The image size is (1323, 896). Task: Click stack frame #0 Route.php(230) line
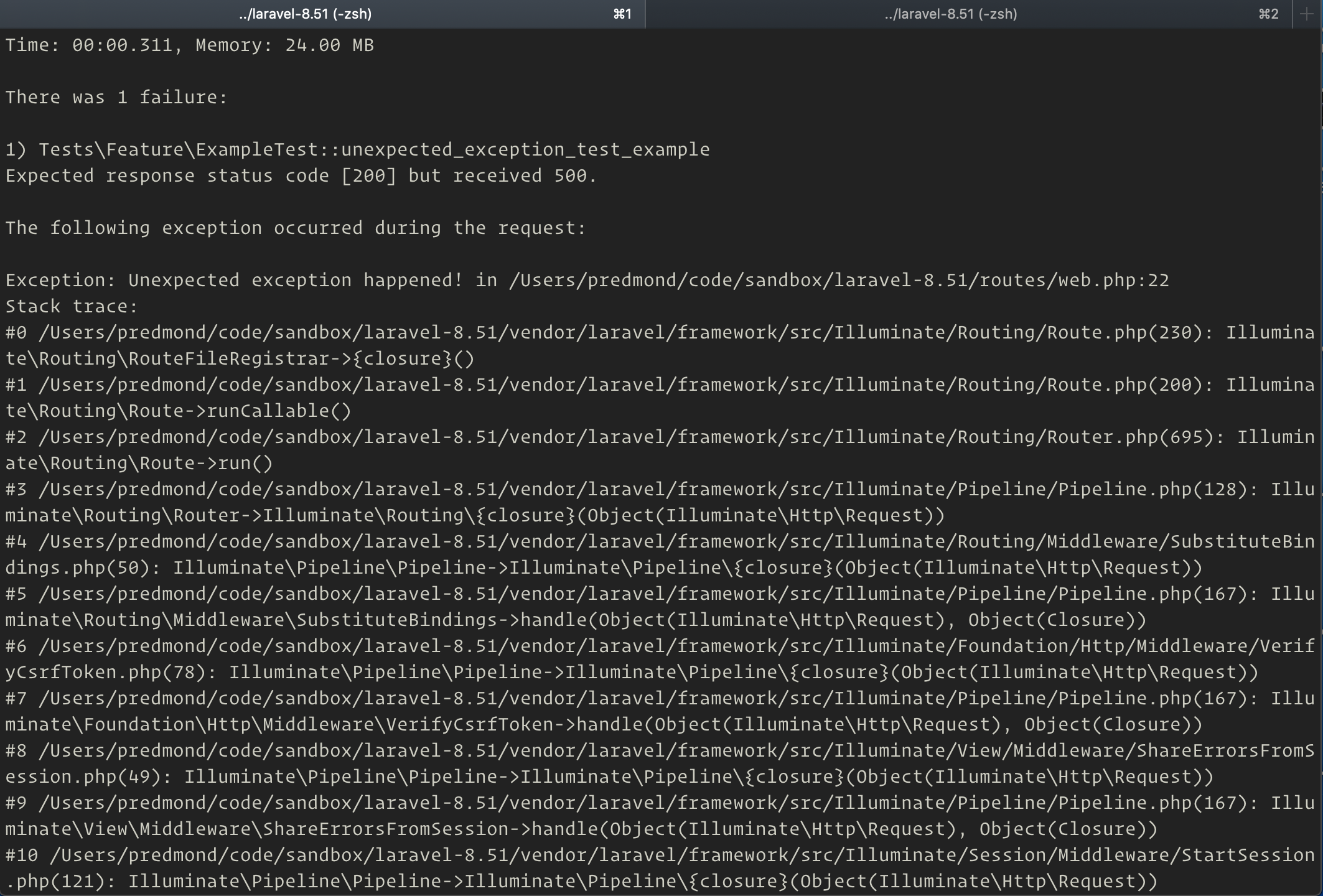660,333
